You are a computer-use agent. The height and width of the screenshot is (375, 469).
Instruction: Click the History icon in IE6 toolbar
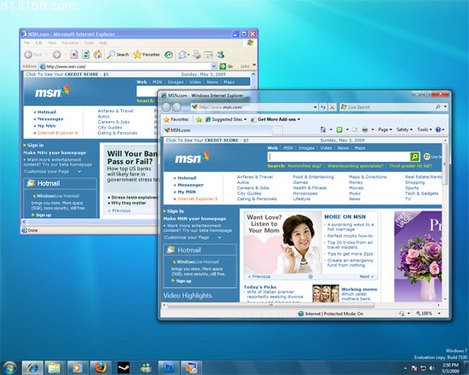click(168, 54)
